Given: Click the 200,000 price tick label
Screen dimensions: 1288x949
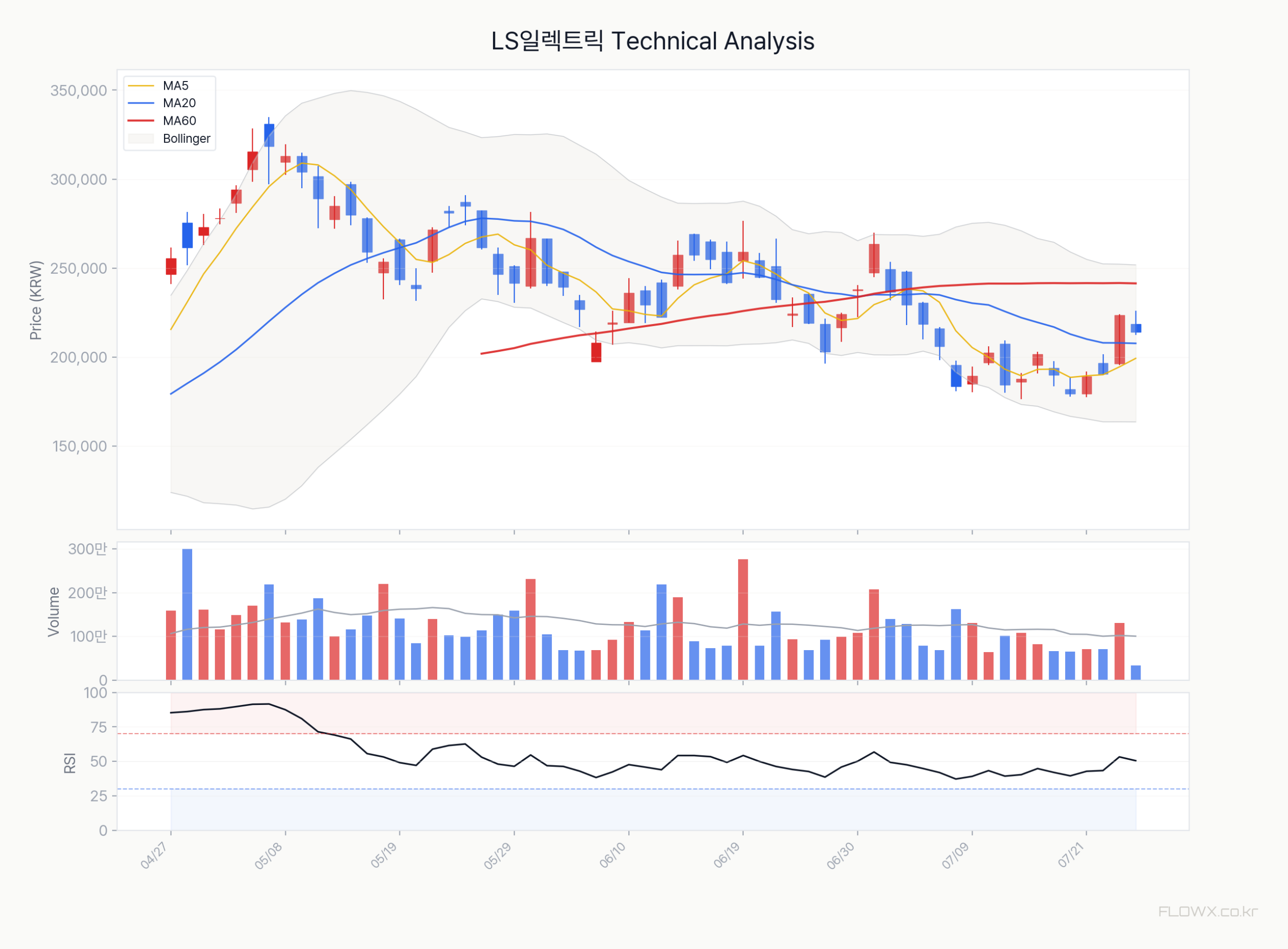Looking at the screenshot, I should [78, 357].
